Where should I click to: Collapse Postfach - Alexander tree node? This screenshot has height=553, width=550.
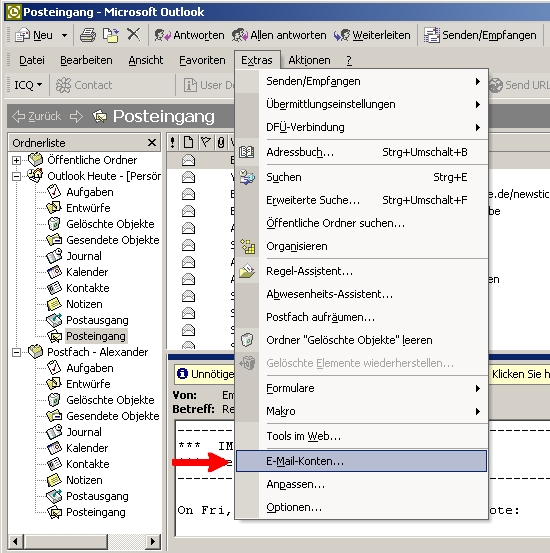pos(16,352)
